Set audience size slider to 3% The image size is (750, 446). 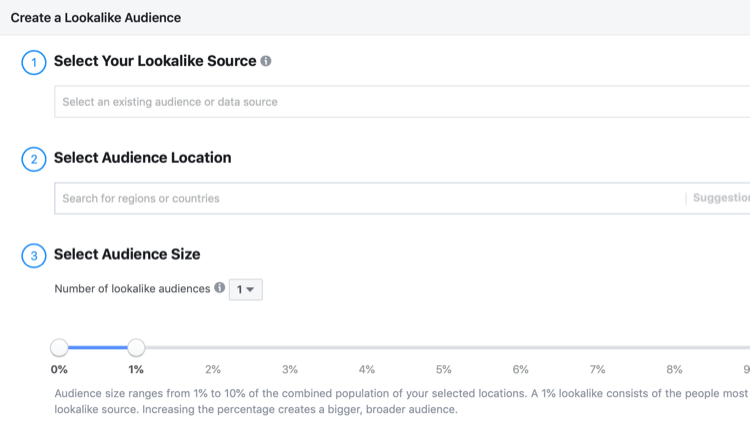tap(290, 348)
